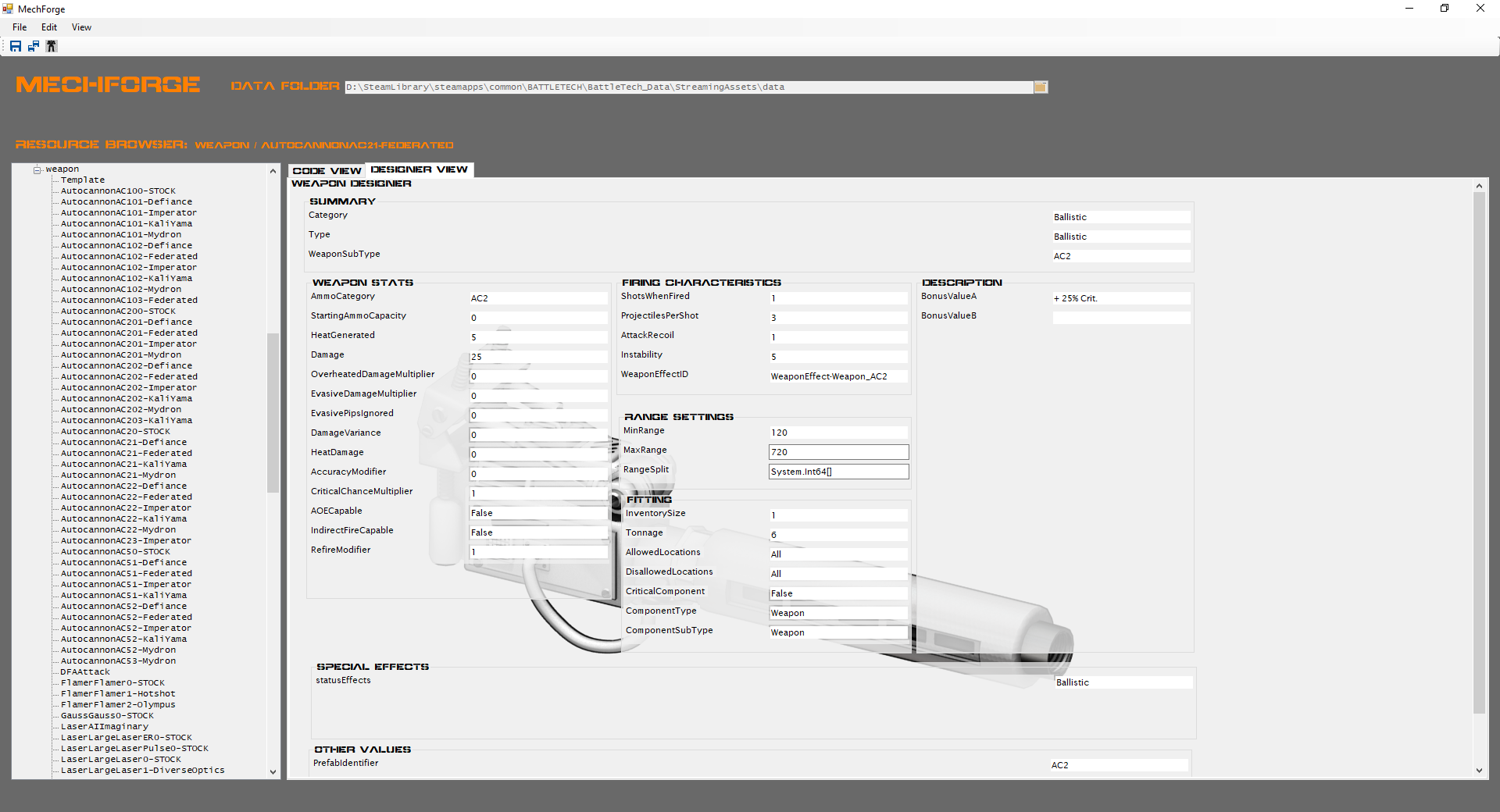Screen dimensions: 1500x812
Task: Click the Save toolbar icon
Action: 16,46
